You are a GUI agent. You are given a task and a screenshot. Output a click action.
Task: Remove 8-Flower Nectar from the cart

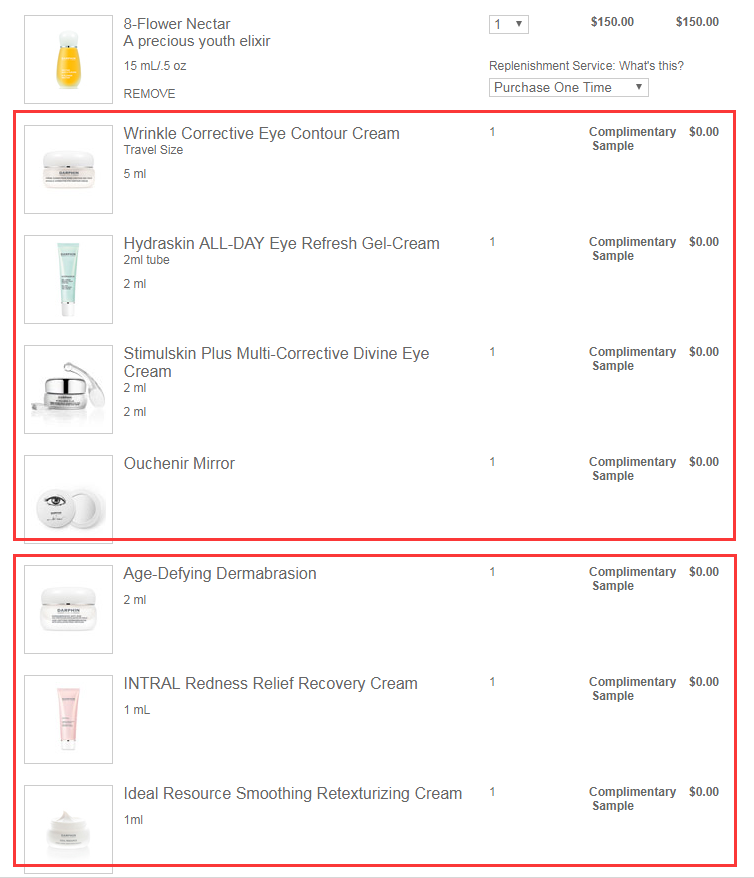[x=149, y=94]
